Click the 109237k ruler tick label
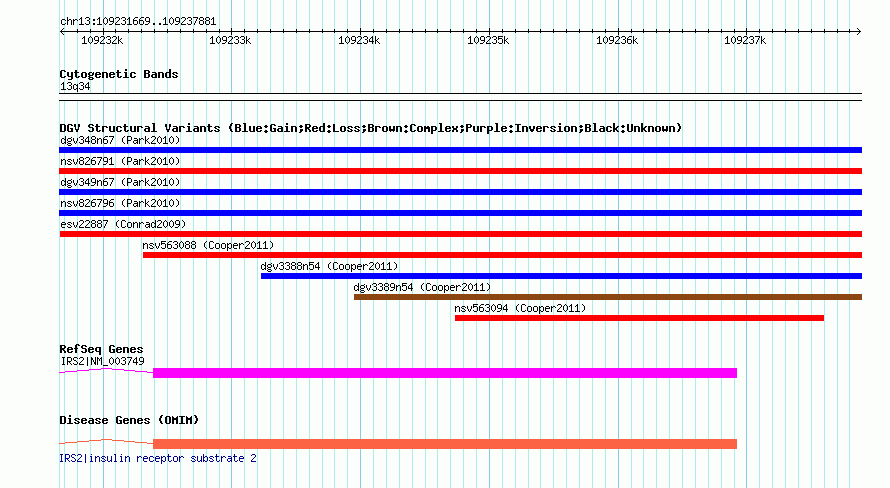This screenshot has width=890, height=488. pos(745,40)
